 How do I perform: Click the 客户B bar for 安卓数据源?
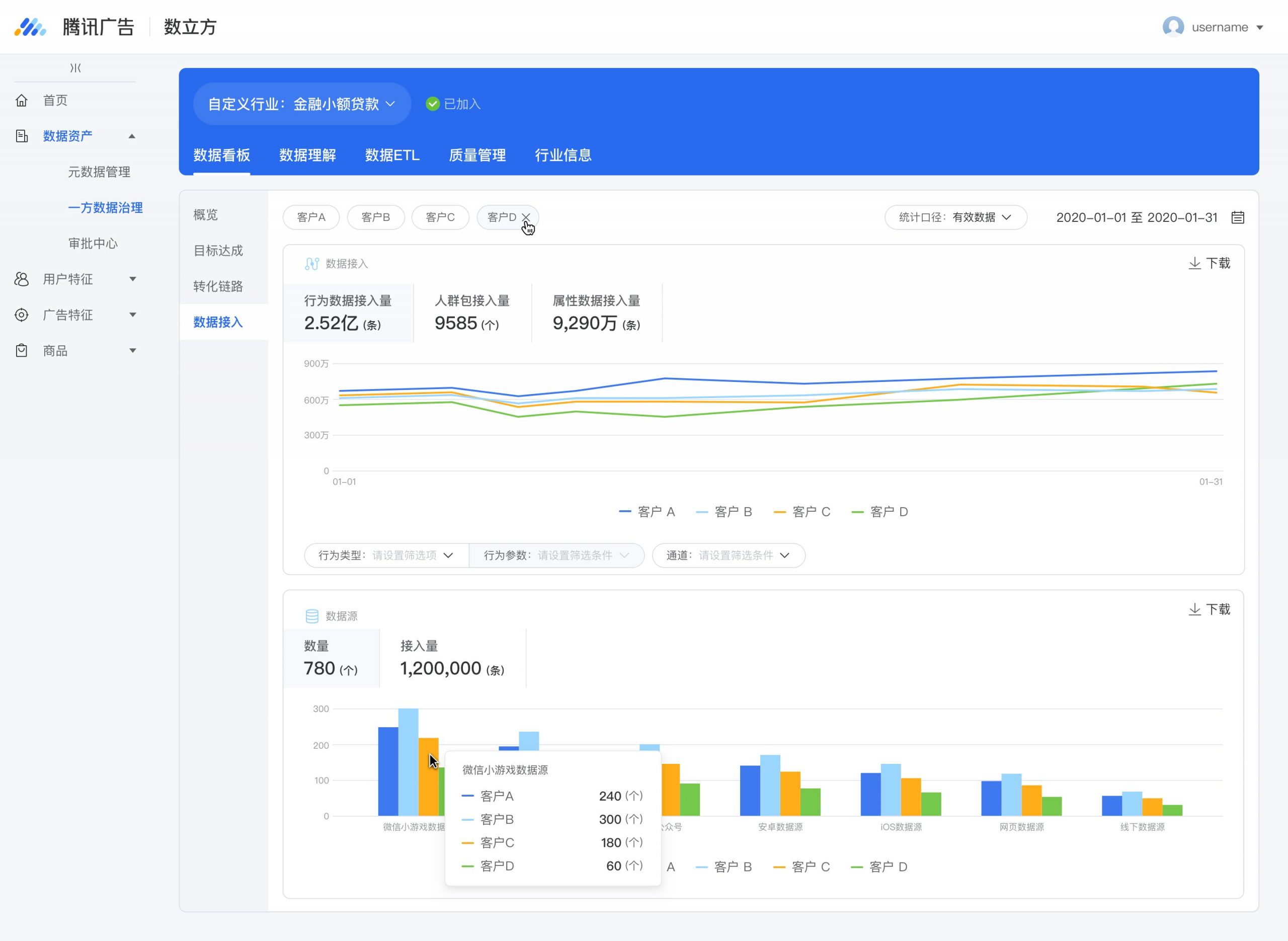pos(770,785)
